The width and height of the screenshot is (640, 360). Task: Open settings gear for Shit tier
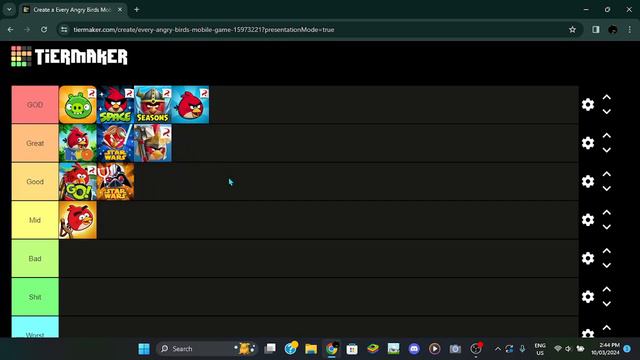pyautogui.click(x=588, y=296)
